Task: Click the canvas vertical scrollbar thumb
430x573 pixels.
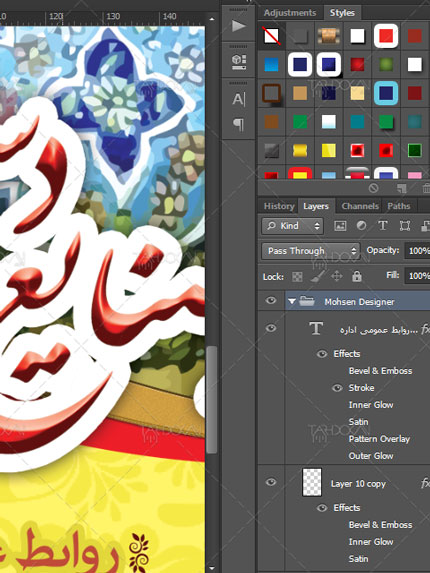Action: pos(212,399)
